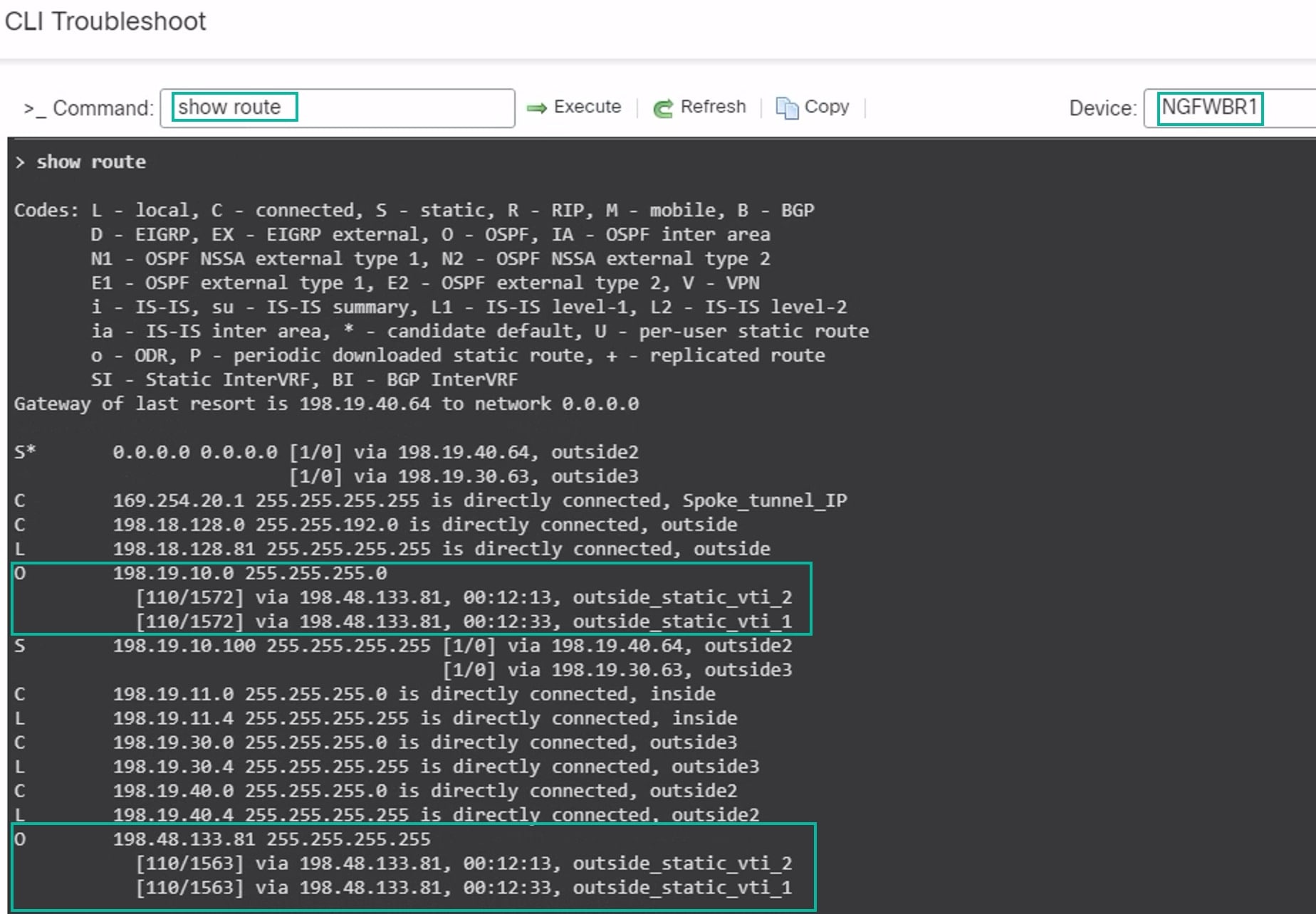1316x914 pixels.
Task: Click the Copy button label
Action: pos(827,107)
